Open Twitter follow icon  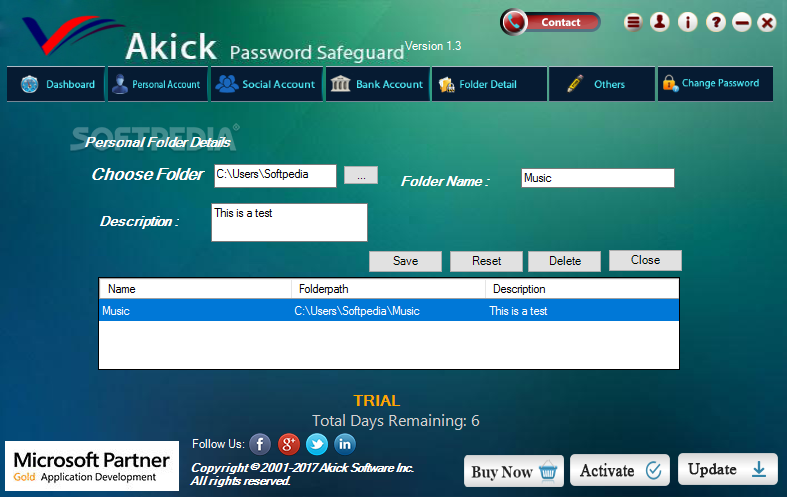[317, 444]
